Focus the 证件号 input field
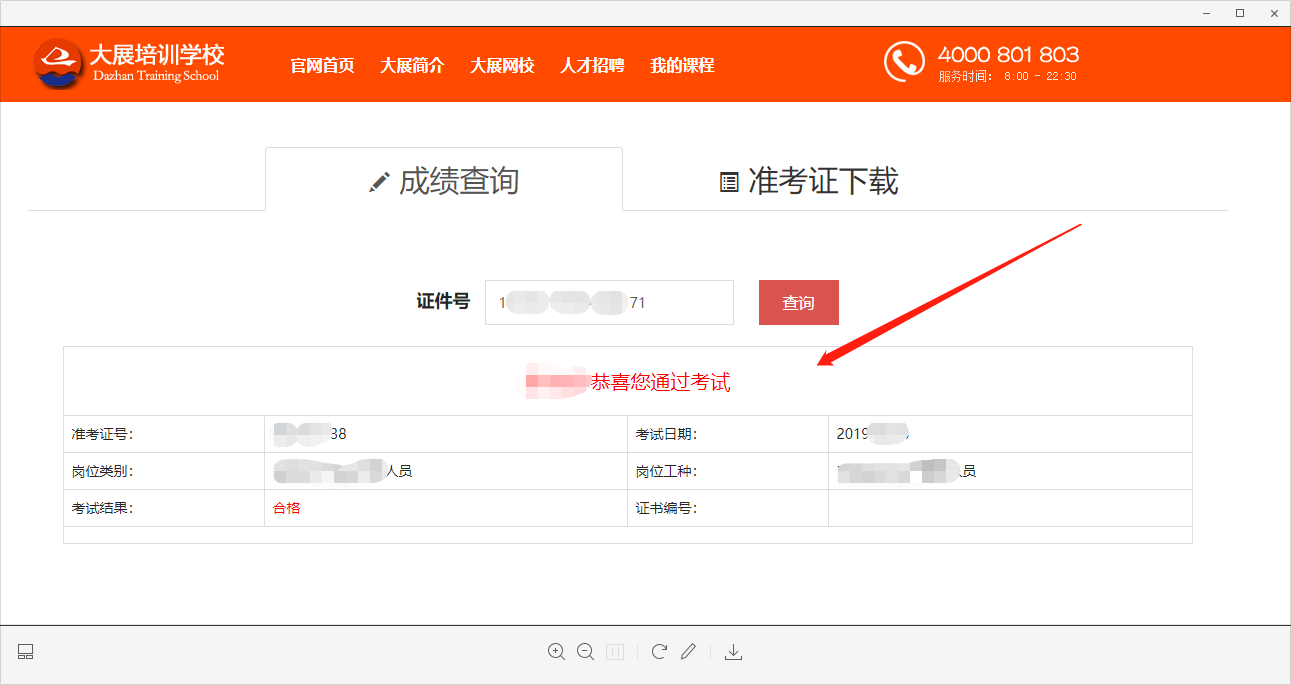1291x685 pixels. pyautogui.click(x=609, y=302)
